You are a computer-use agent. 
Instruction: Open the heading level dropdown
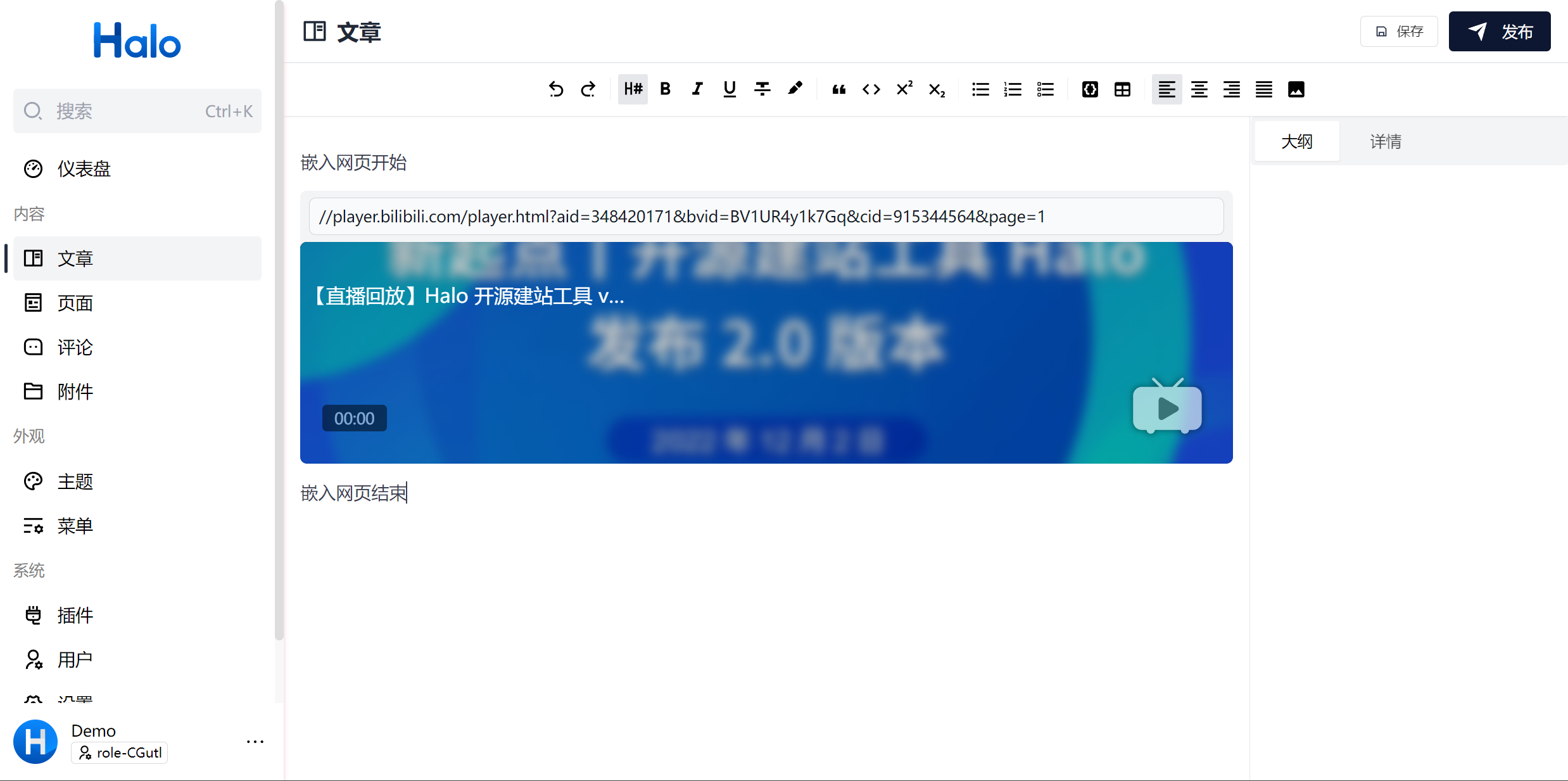tap(632, 89)
